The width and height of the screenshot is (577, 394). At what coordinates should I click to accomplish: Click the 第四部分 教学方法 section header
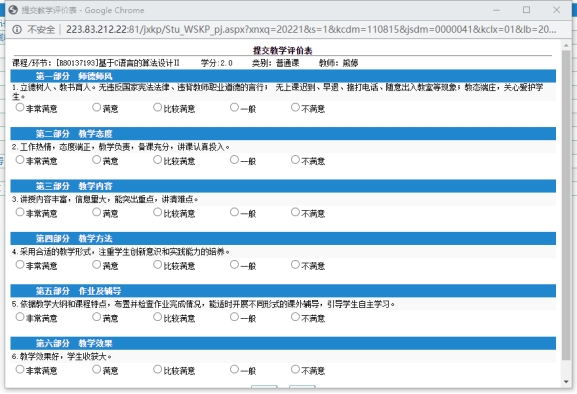[x=283, y=238]
